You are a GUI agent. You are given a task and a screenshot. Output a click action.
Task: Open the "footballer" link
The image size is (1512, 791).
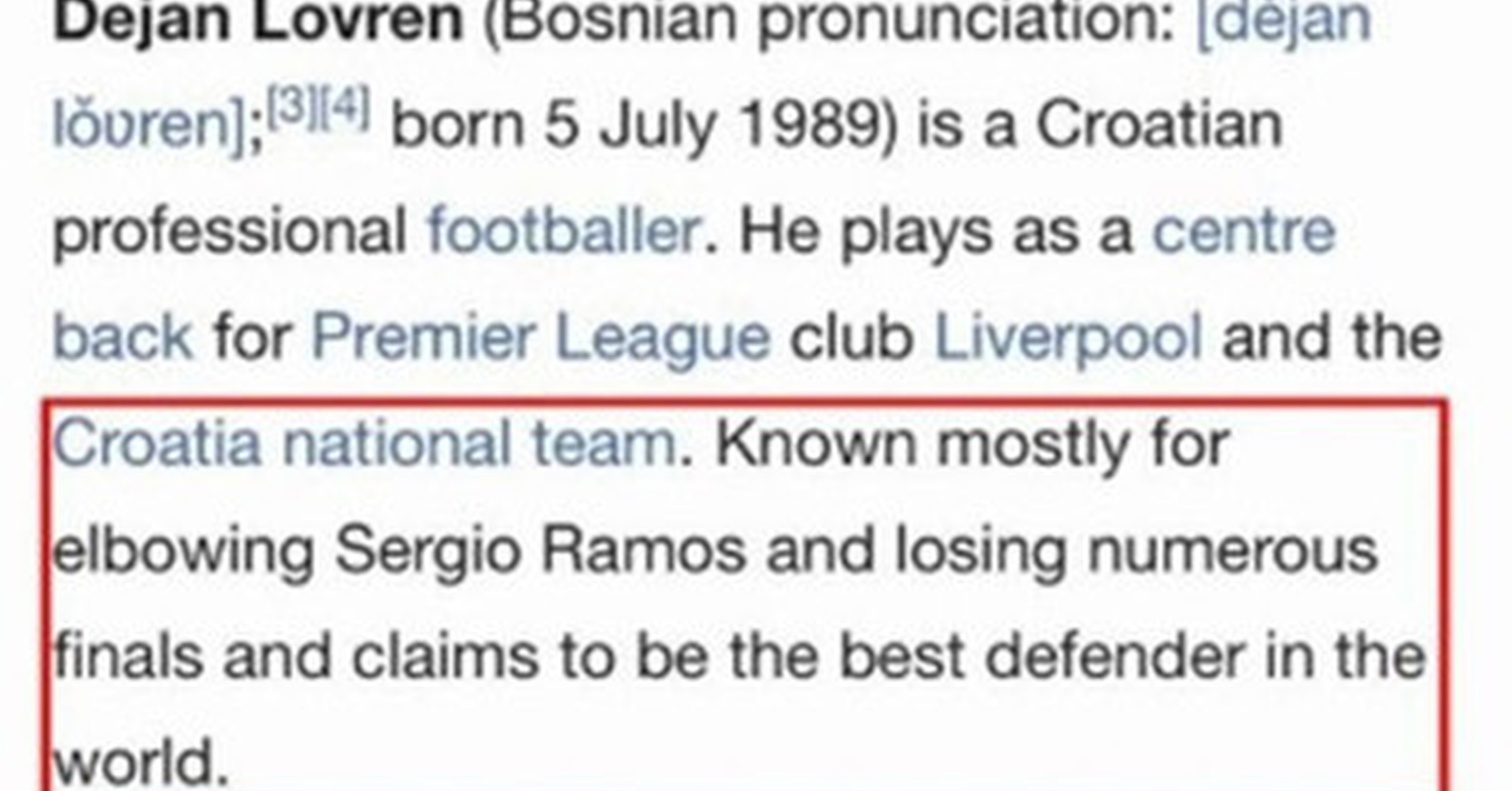coord(562,230)
